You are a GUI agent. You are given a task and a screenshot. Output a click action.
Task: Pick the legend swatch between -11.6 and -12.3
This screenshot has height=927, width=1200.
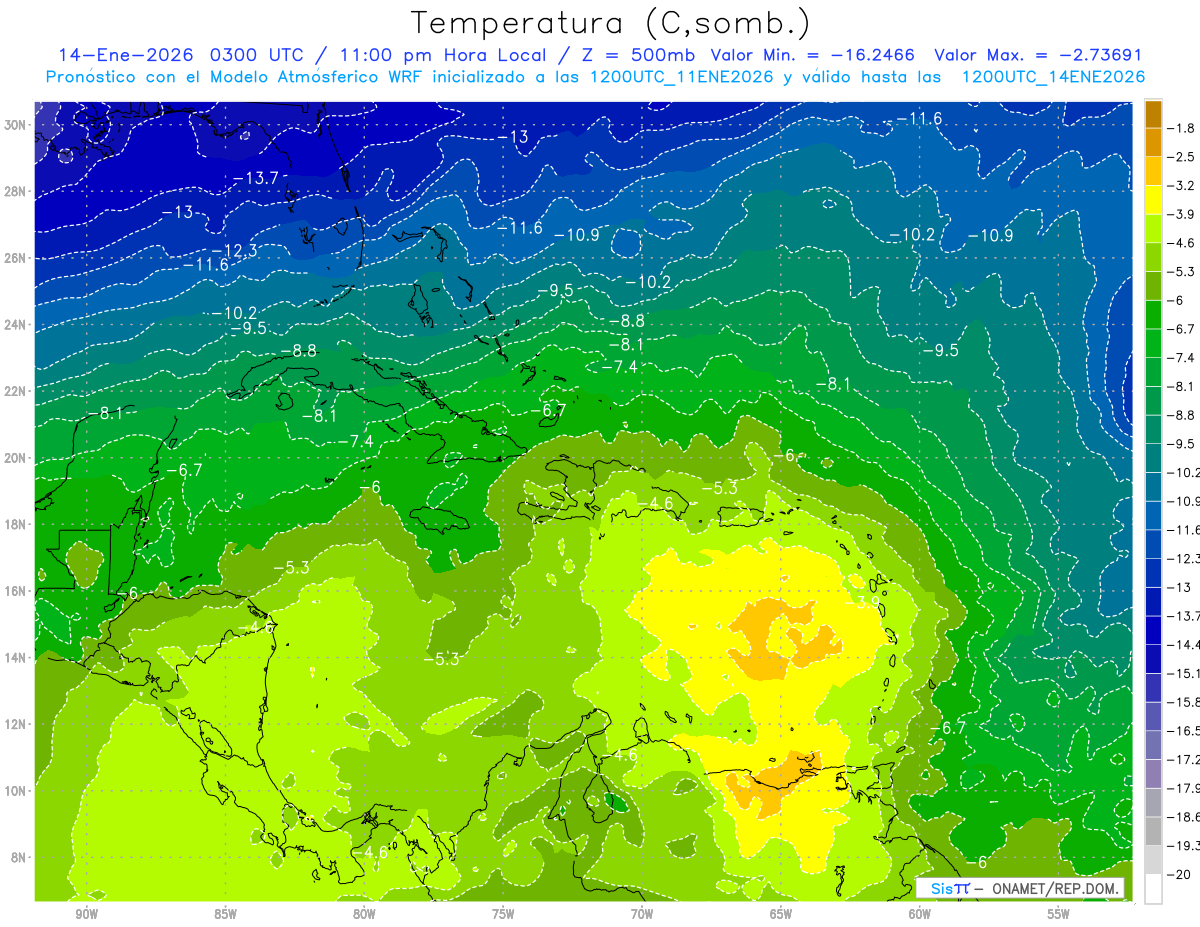tap(1153, 544)
